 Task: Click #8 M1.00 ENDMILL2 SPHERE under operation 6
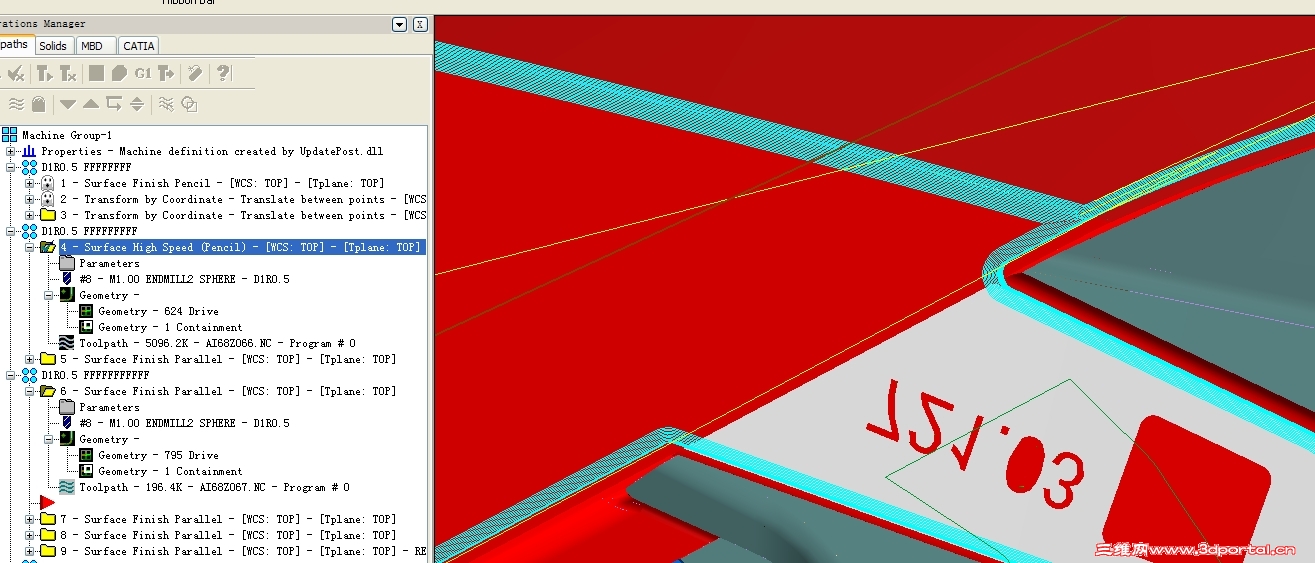[185, 423]
